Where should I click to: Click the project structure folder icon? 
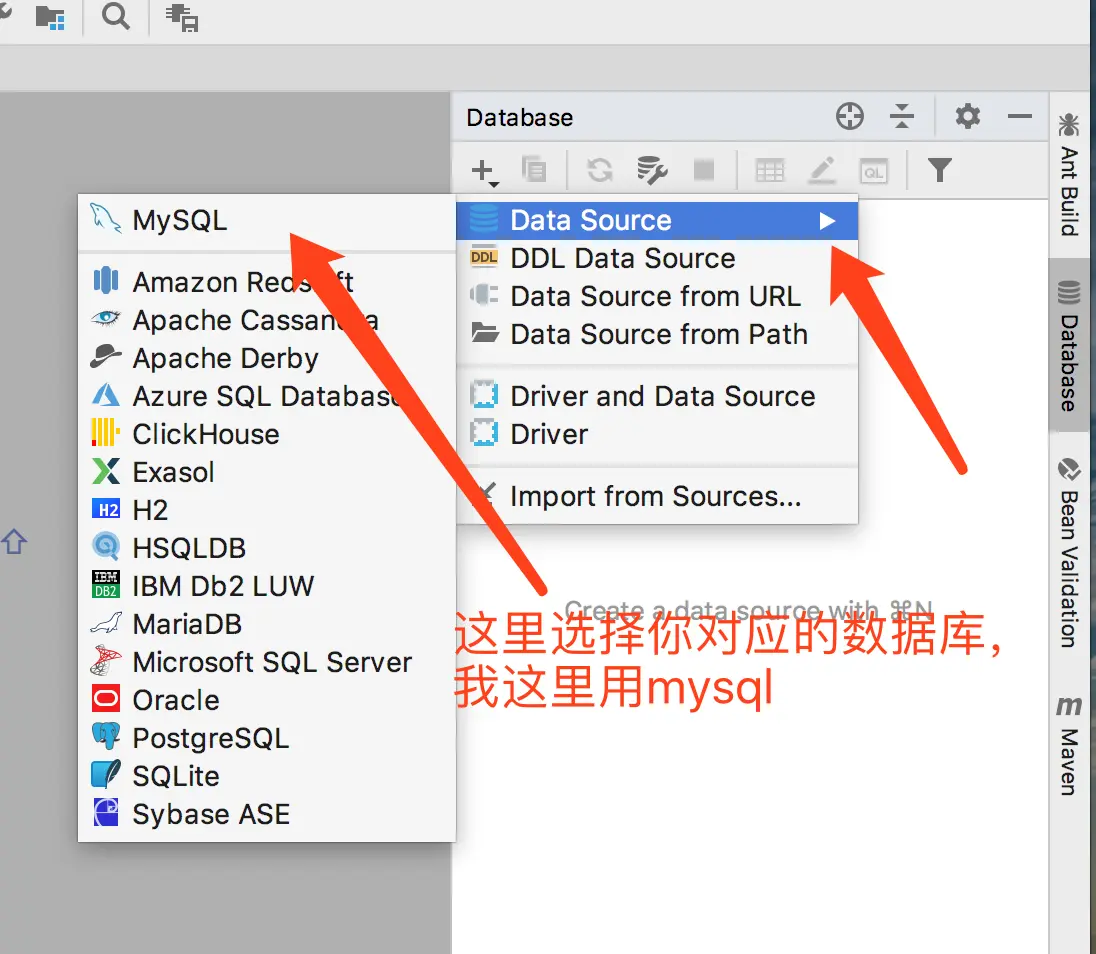(x=50, y=17)
